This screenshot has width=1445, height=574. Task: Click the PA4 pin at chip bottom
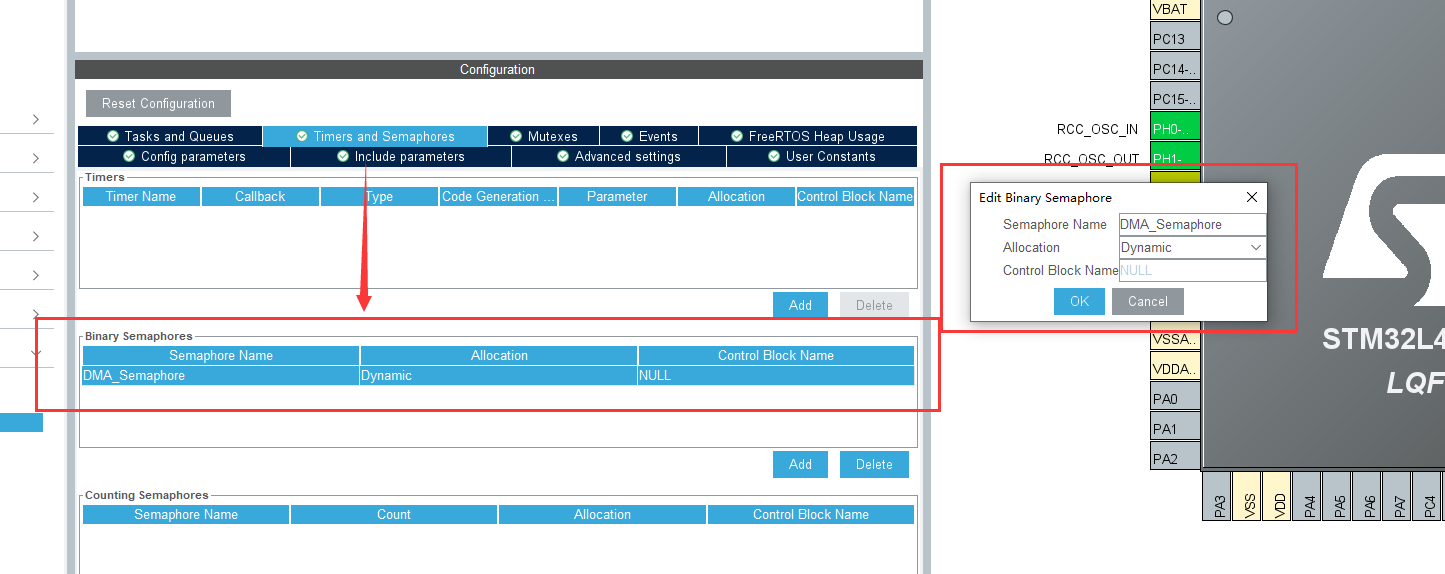pos(1307,496)
